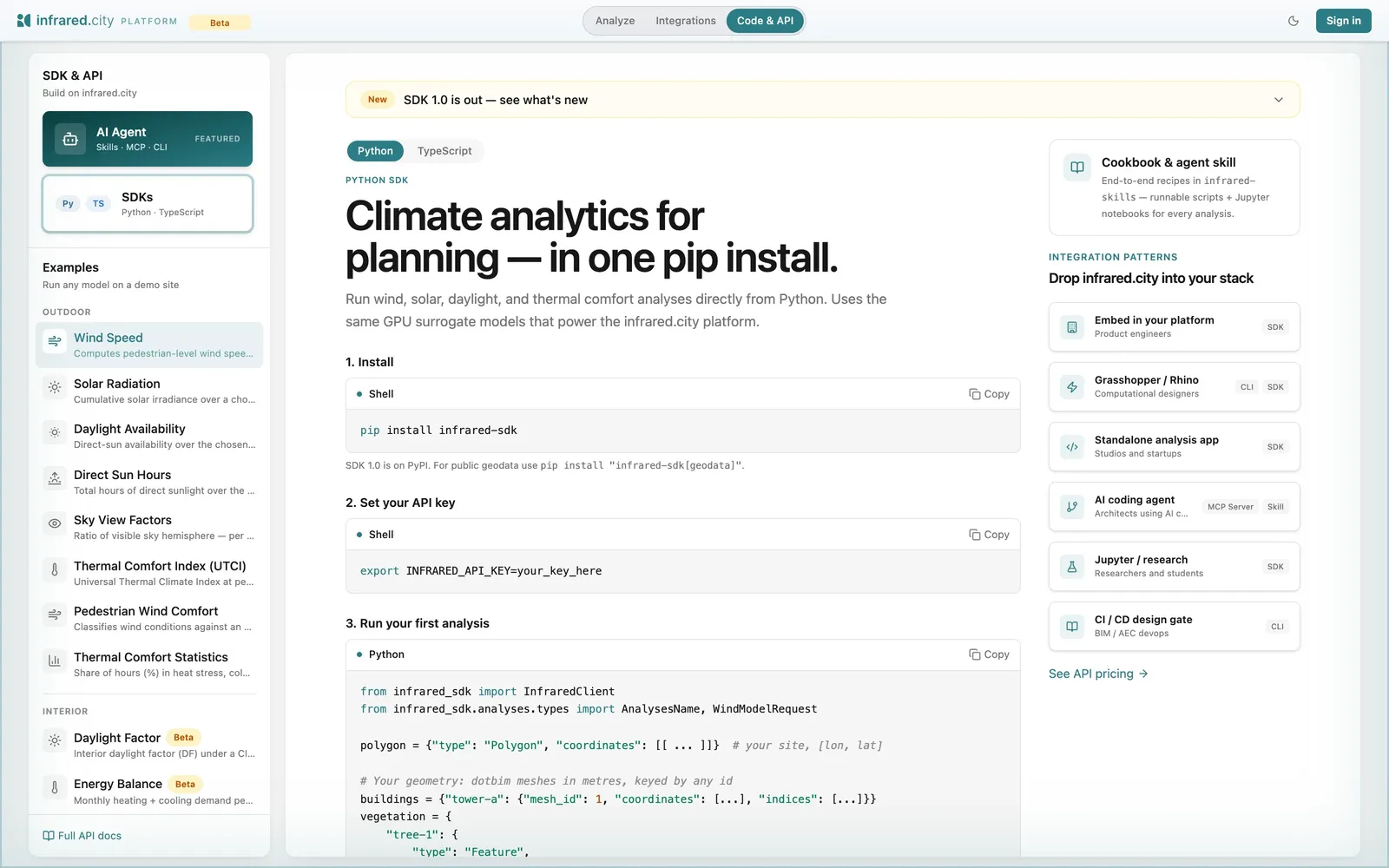Click the Thermal Comfort Index thermometer icon

point(55,569)
